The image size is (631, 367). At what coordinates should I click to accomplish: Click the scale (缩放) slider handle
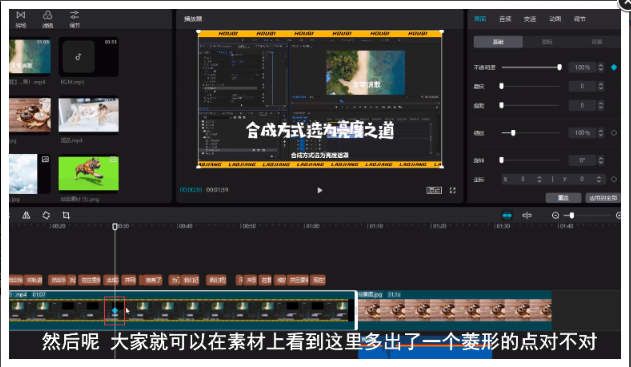[513, 133]
